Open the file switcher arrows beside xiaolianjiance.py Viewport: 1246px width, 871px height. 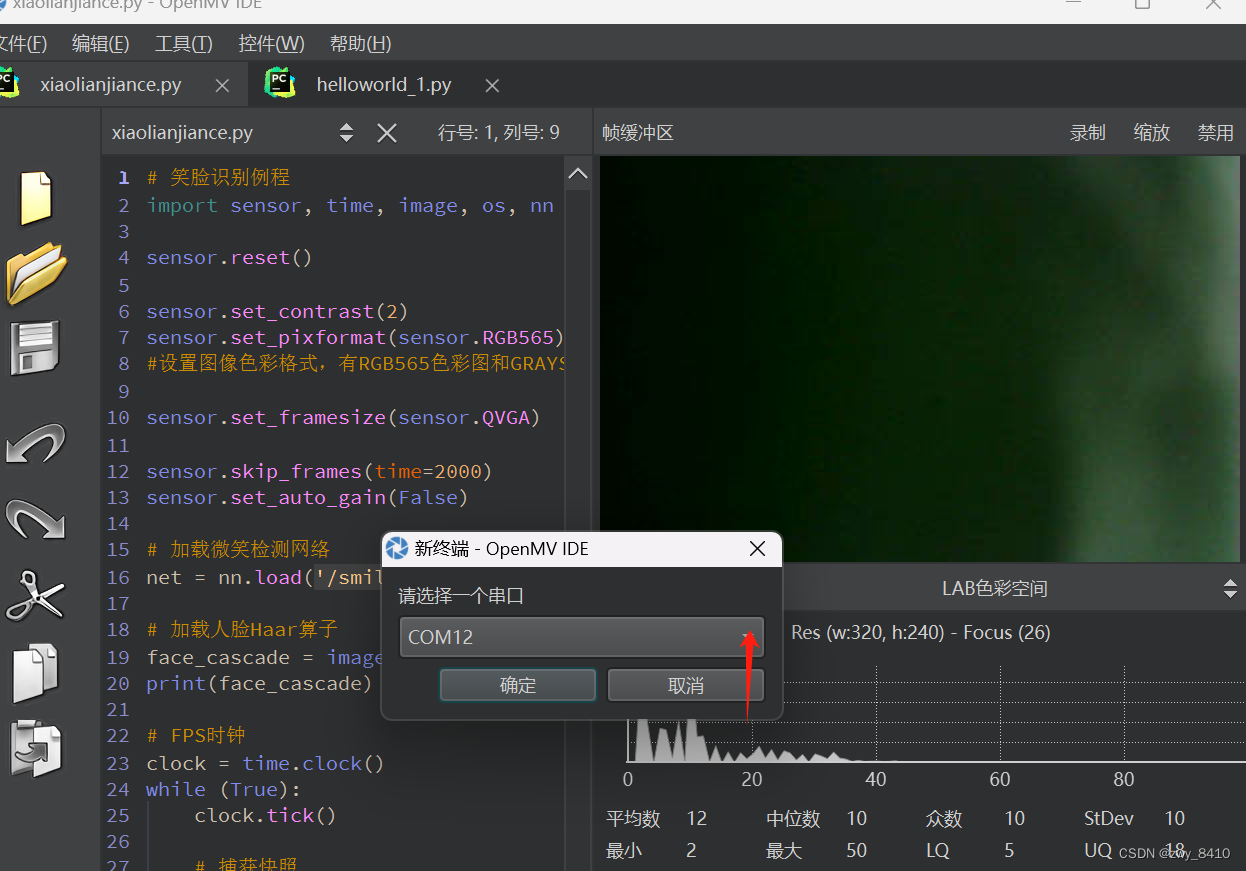(x=345, y=131)
